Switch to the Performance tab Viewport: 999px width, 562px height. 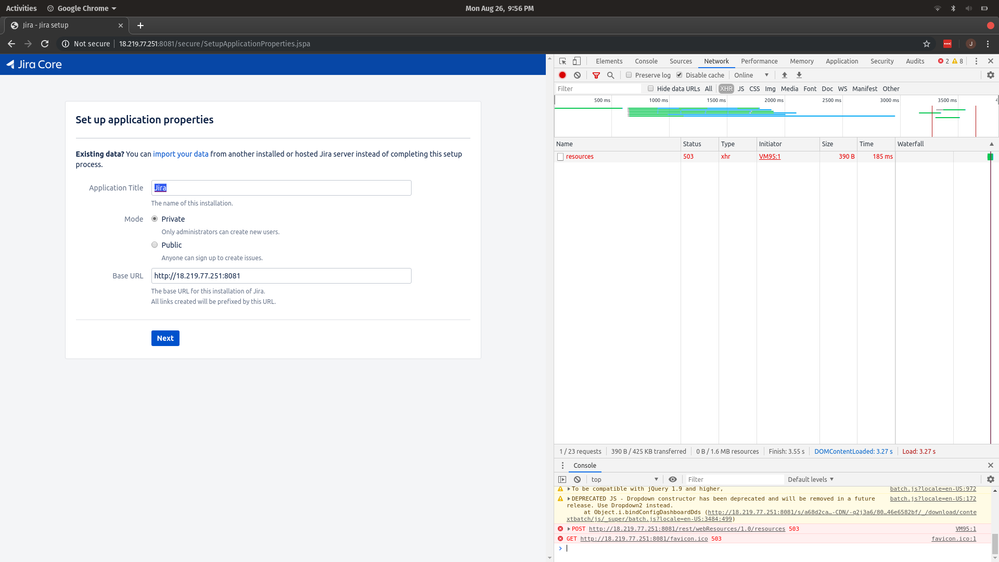(759, 61)
